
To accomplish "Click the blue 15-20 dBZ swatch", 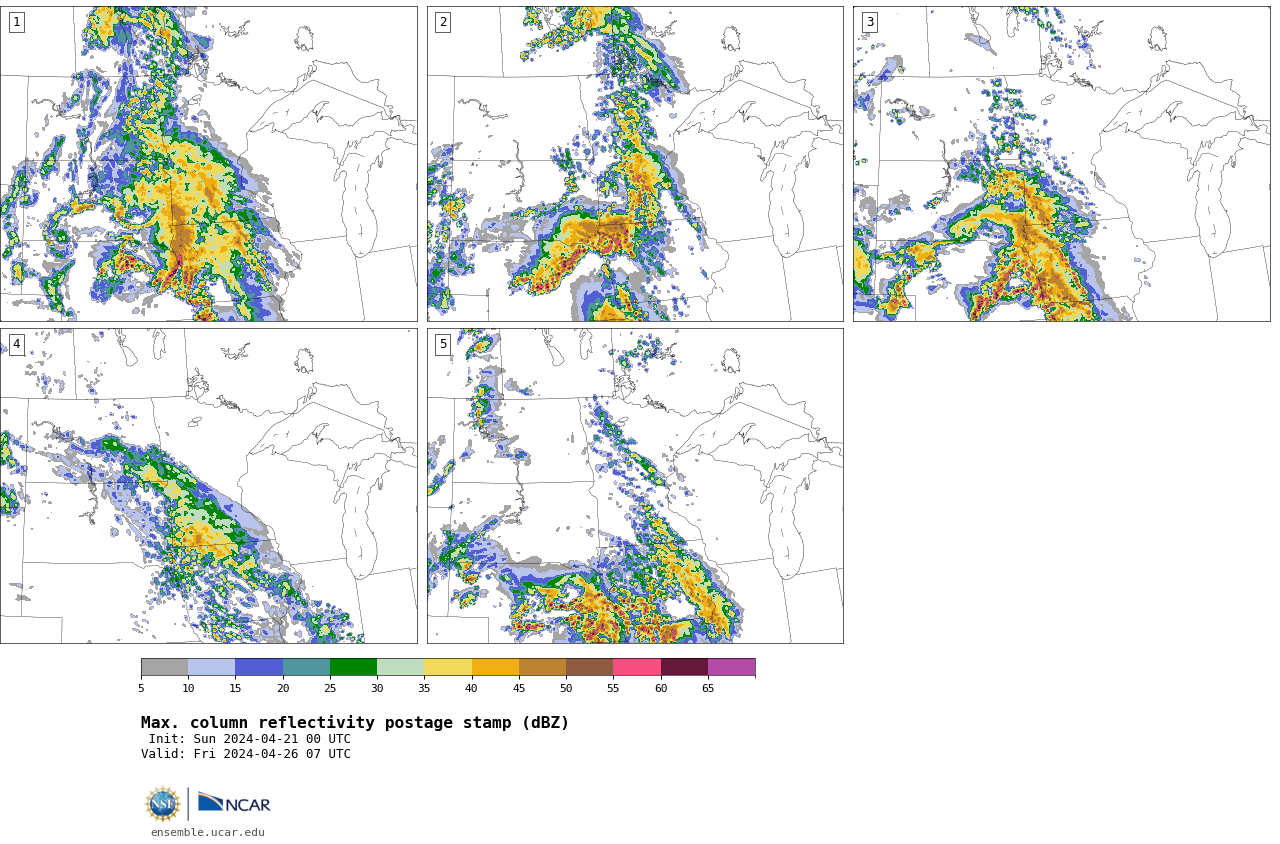I will tap(259, 667).
